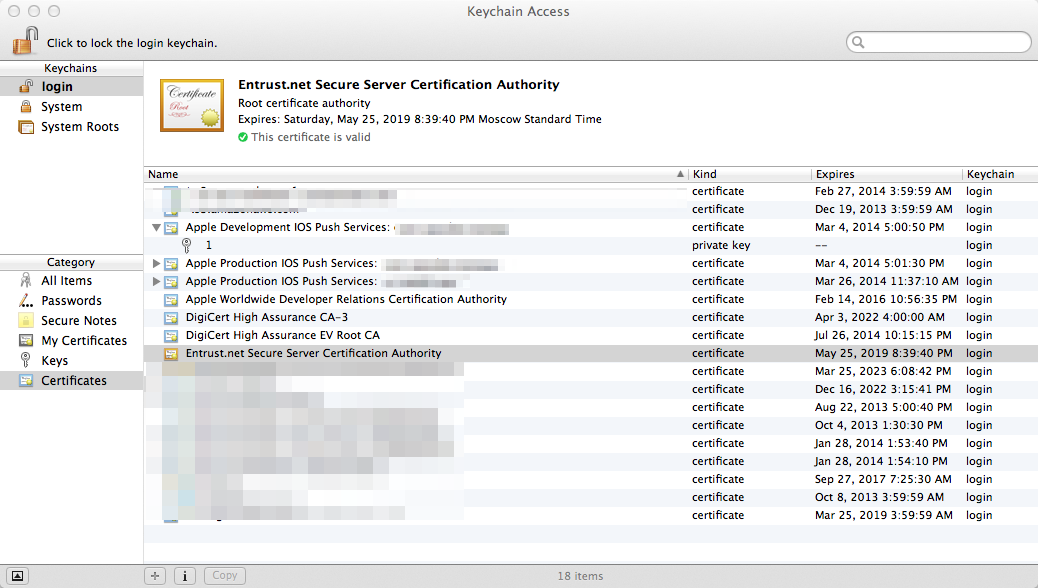Click the search magnifier icon
The width and height of the screenshot is (1038, 588).
coord(859,42)
